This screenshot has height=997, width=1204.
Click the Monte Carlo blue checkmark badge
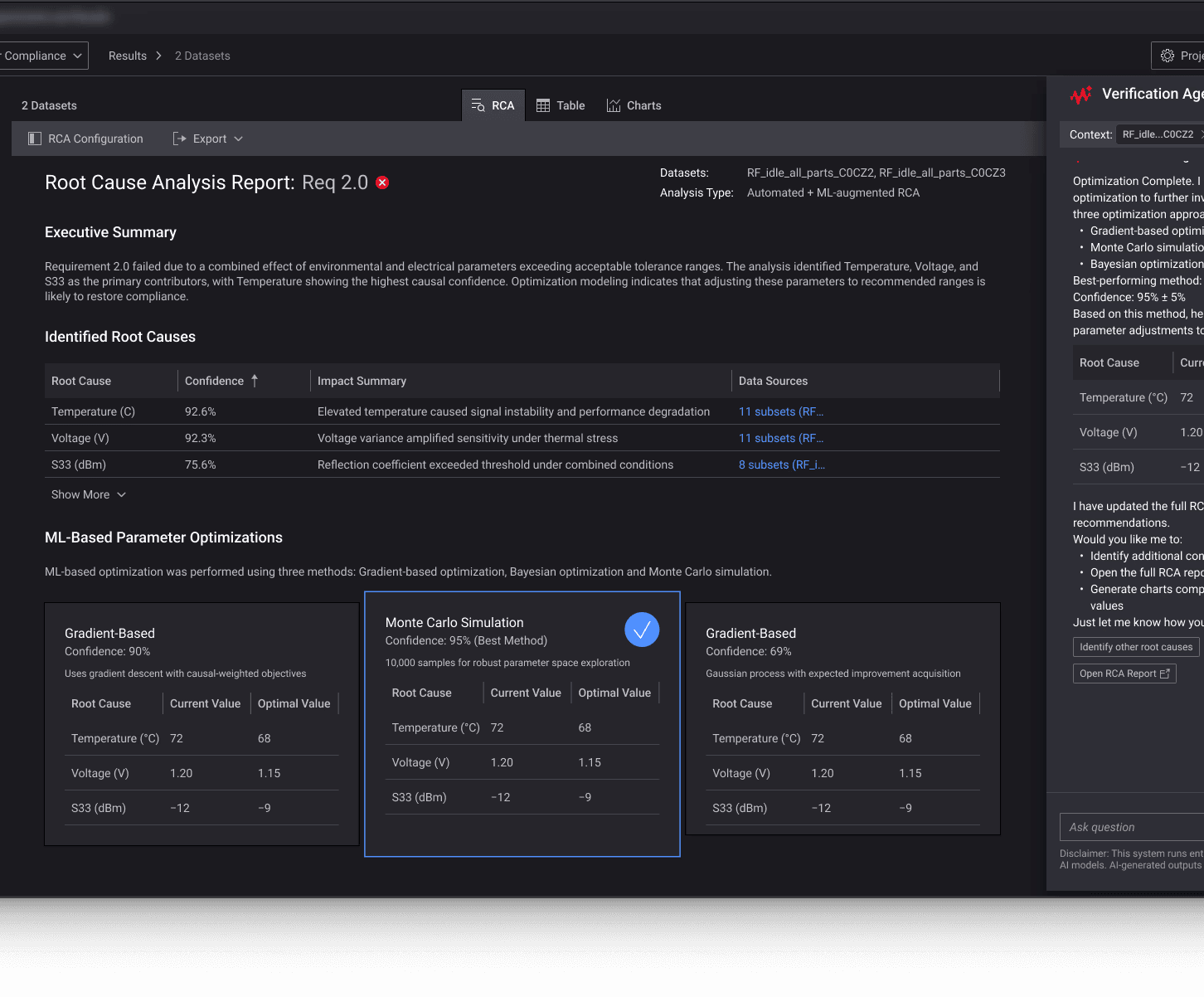click(x=642, y=630)
